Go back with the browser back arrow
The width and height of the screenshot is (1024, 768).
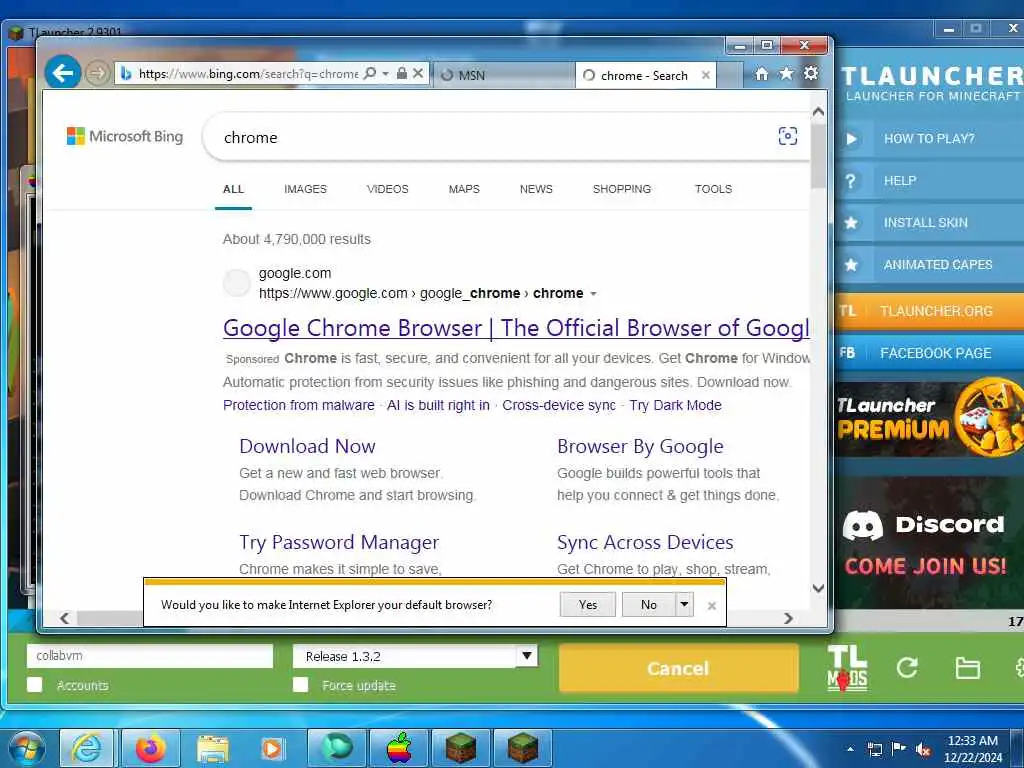(x=63, y=72)
